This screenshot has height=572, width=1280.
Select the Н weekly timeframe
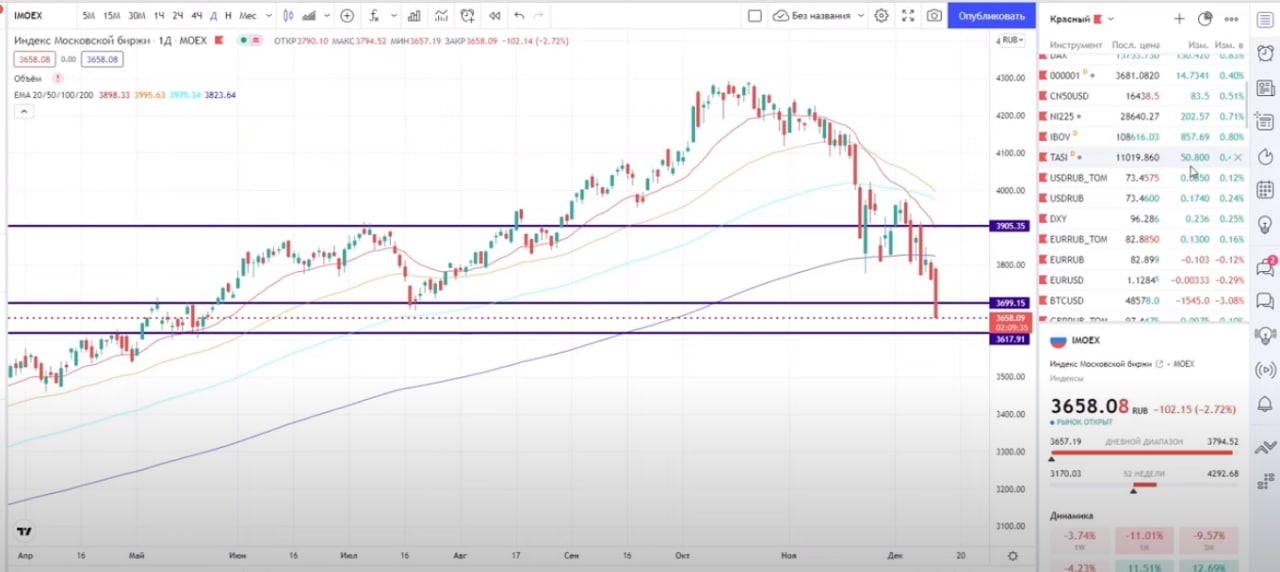click(229, 16)
